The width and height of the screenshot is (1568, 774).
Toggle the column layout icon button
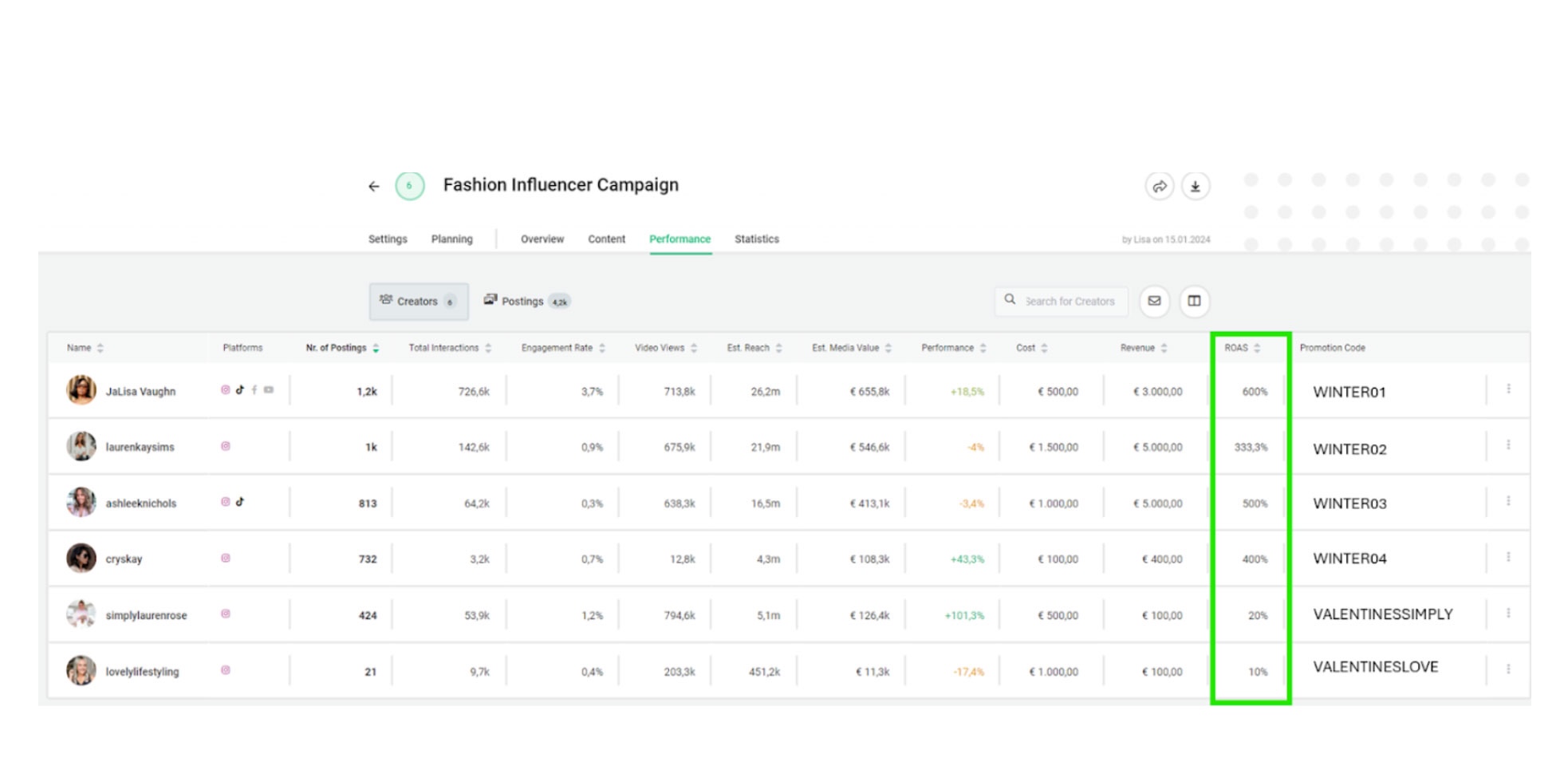tap(1194, 301)
